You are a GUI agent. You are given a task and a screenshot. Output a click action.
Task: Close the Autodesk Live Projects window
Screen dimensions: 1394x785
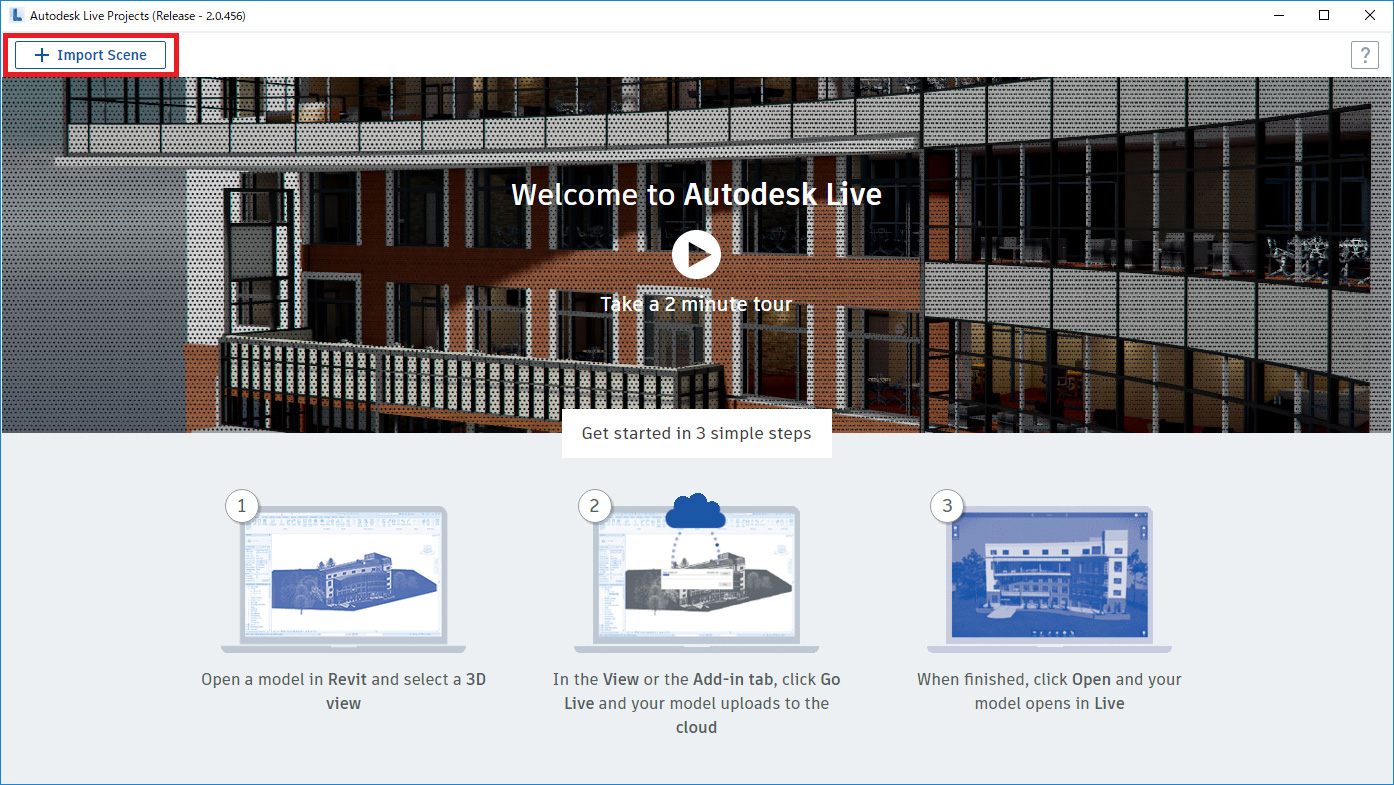[x=1370, y=16]
